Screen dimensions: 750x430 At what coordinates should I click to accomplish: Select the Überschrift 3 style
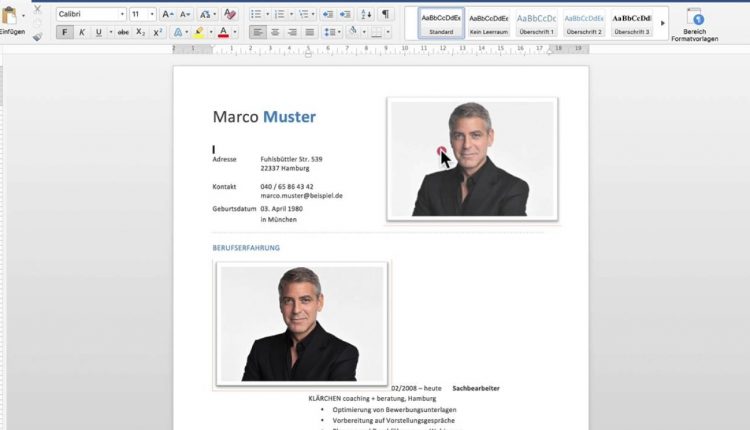[631, 23]
